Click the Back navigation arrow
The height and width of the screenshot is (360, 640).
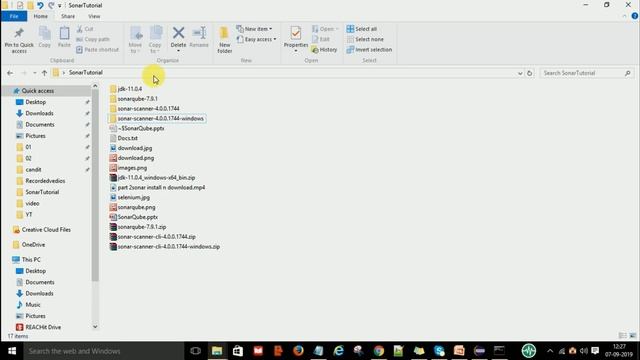tap(10, 73)
